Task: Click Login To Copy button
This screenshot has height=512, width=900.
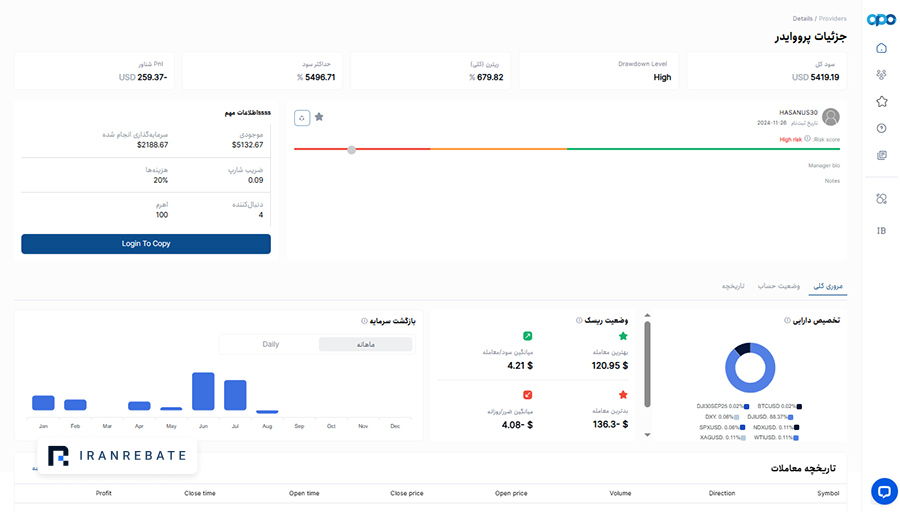Action: pos(146,244)
